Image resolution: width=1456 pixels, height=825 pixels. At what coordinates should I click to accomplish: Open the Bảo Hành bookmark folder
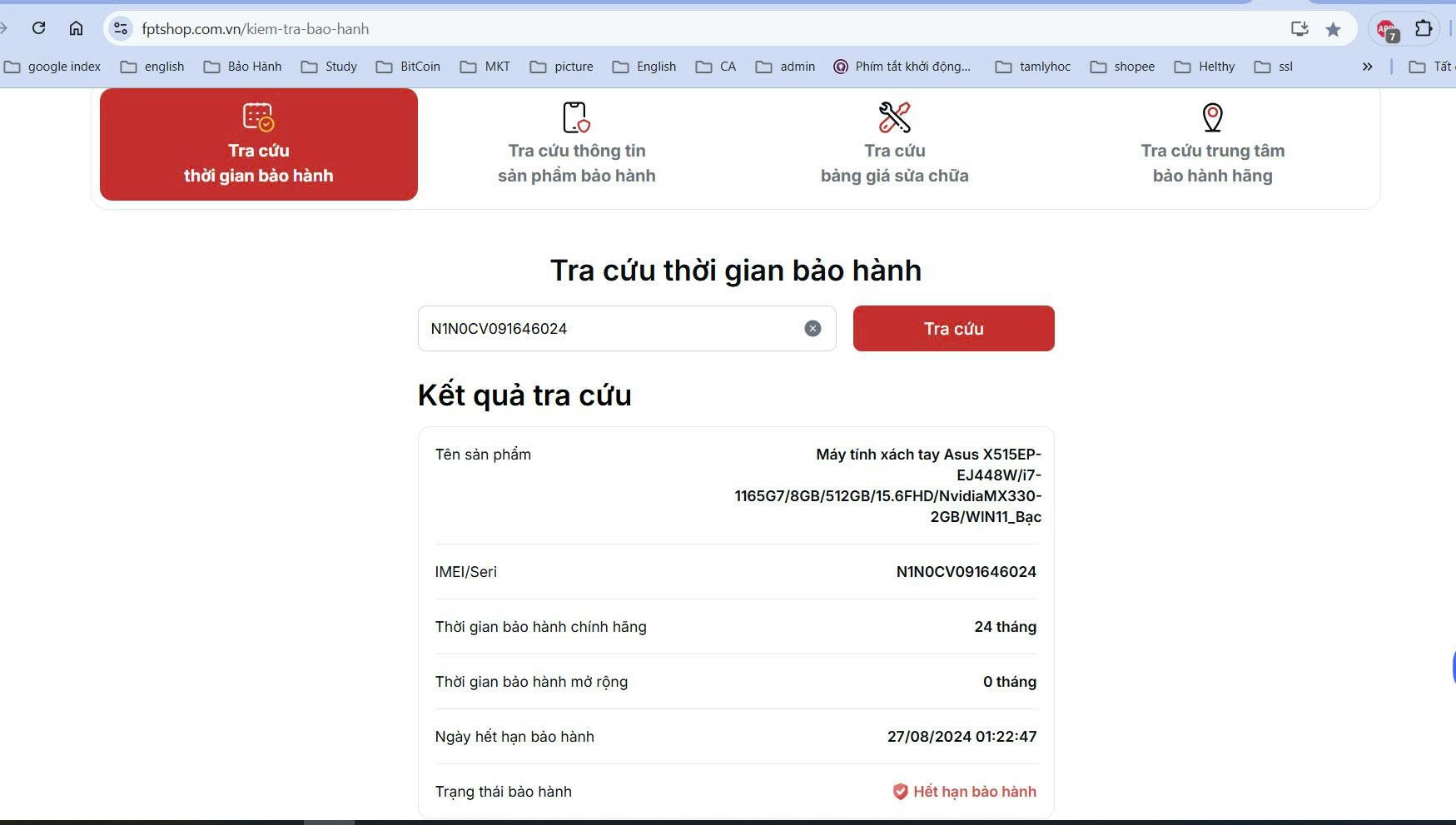[242, 67]
